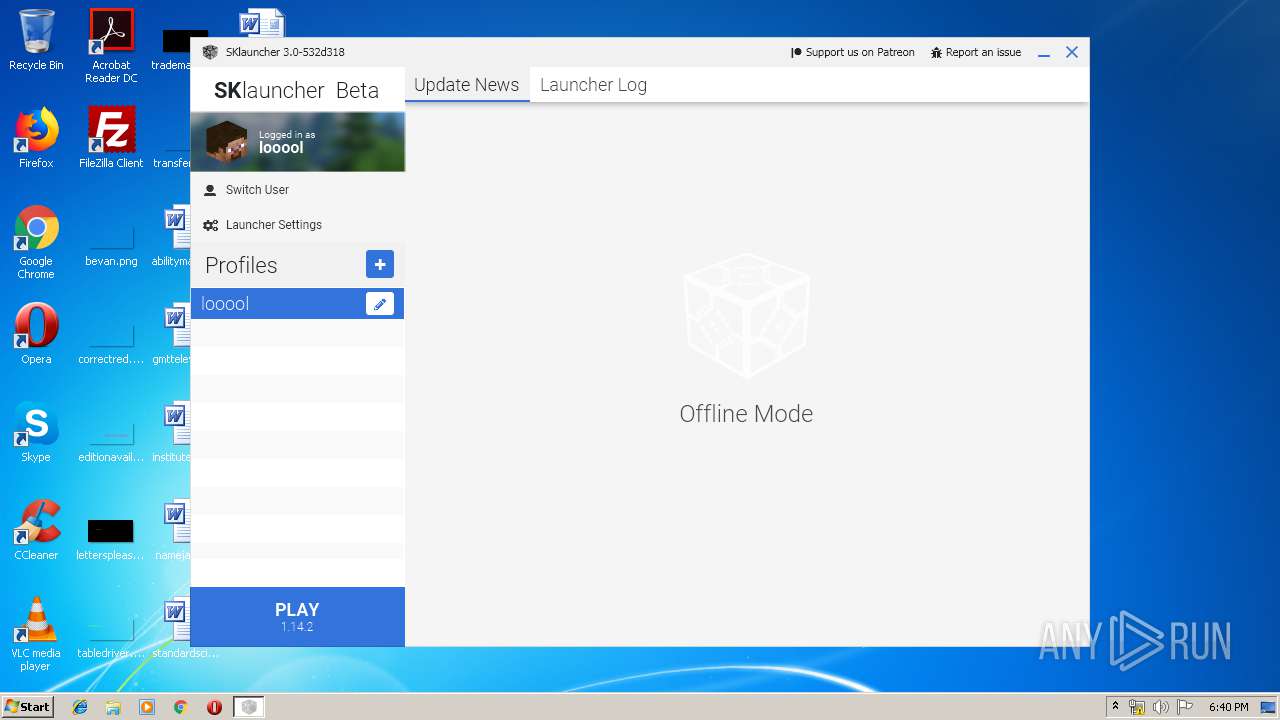
Task: Show hidden tray icons arrow
Action: 1115,707
